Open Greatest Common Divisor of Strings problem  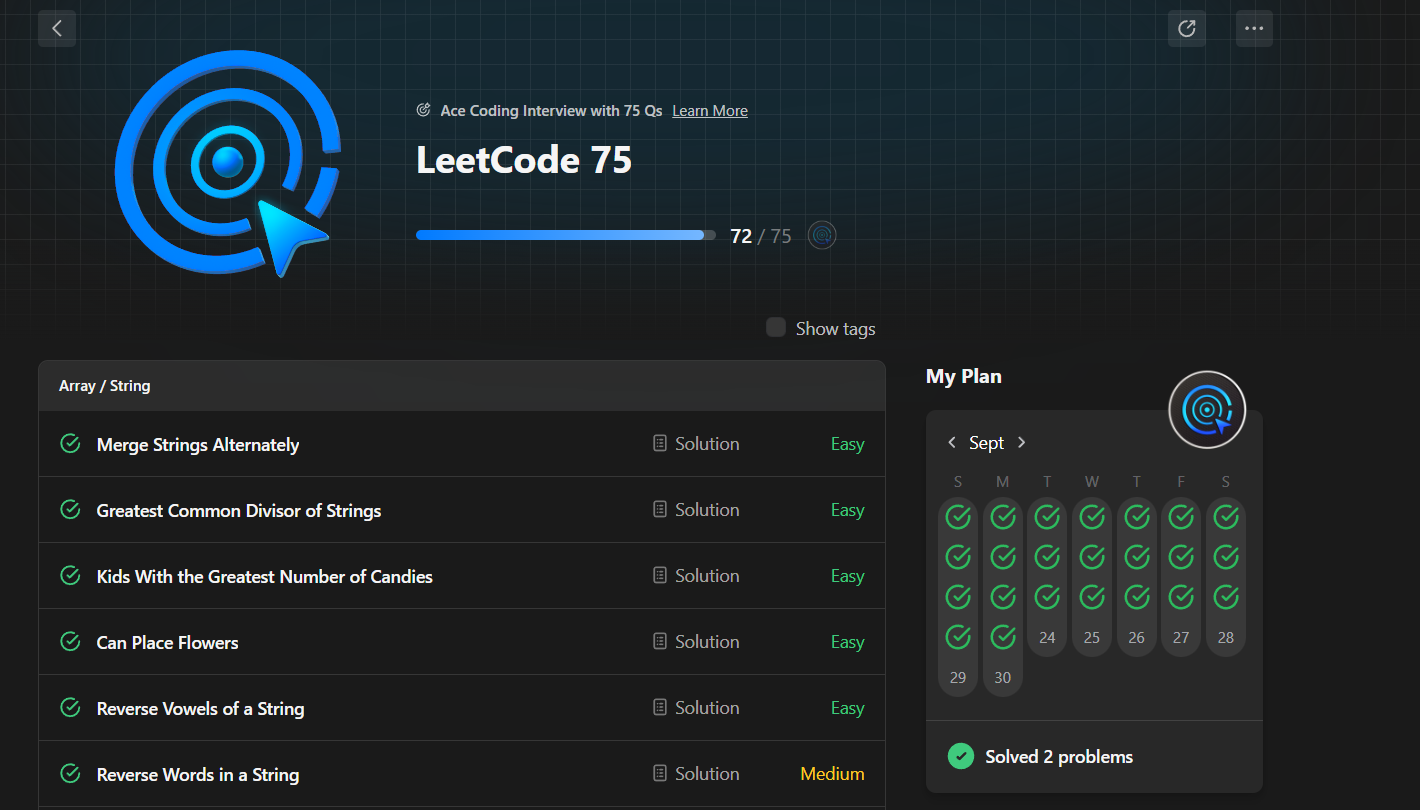[239, 511]
